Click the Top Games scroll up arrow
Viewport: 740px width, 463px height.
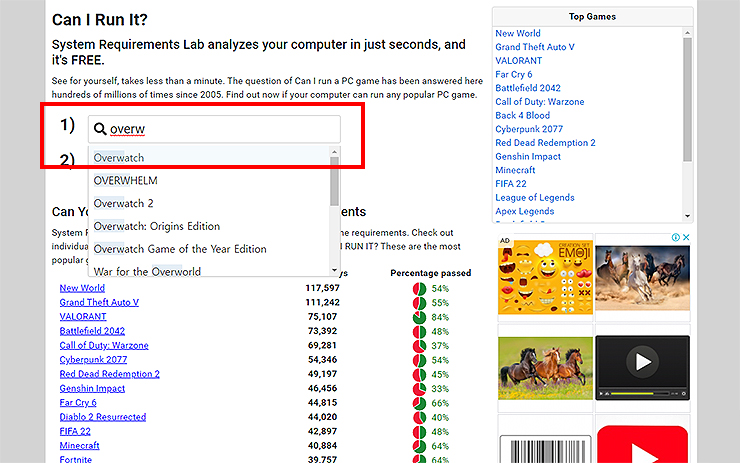click(687, 33)
